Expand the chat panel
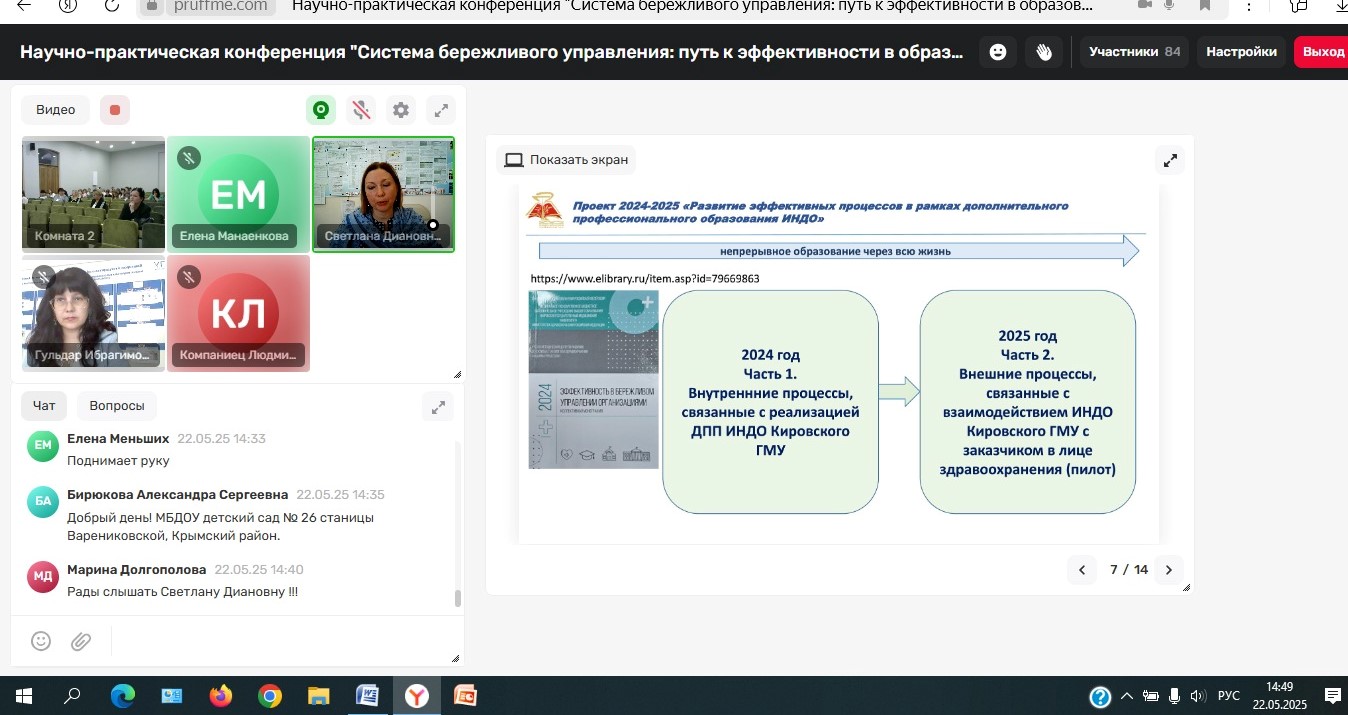The width and height of the screenshot is (1348, 715). point(438,407)
